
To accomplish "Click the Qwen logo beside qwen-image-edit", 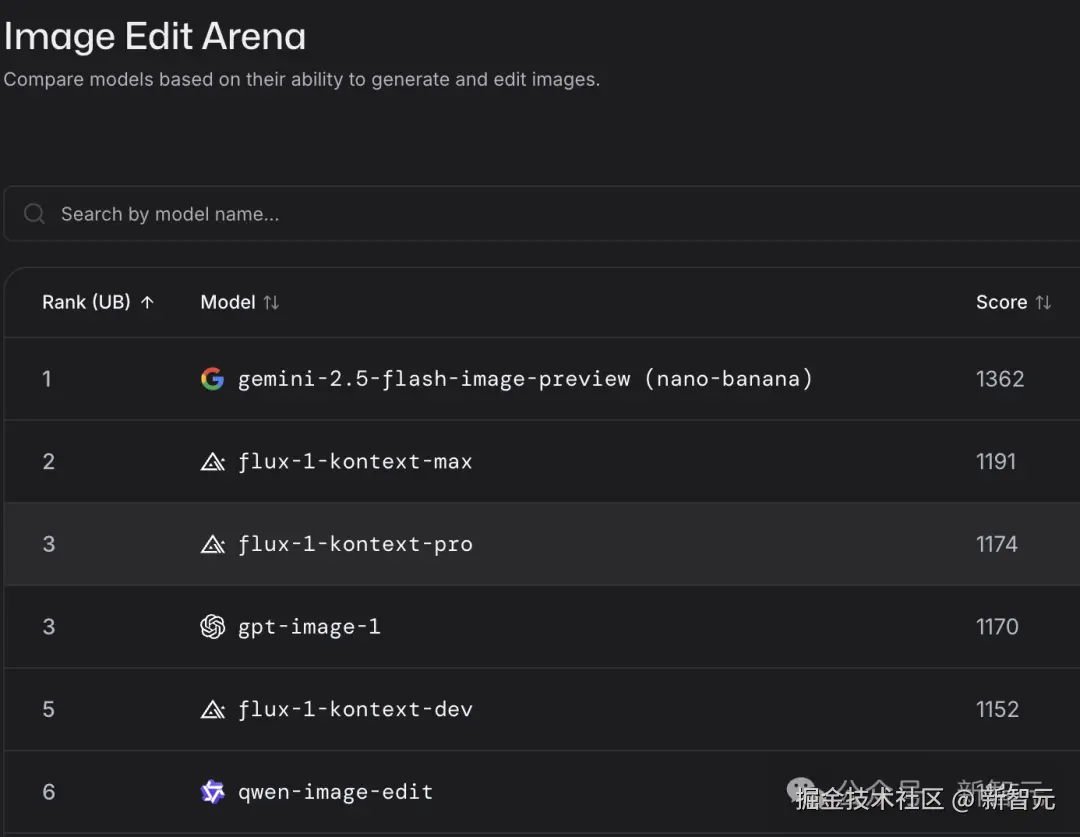I will tap(212, 792).
